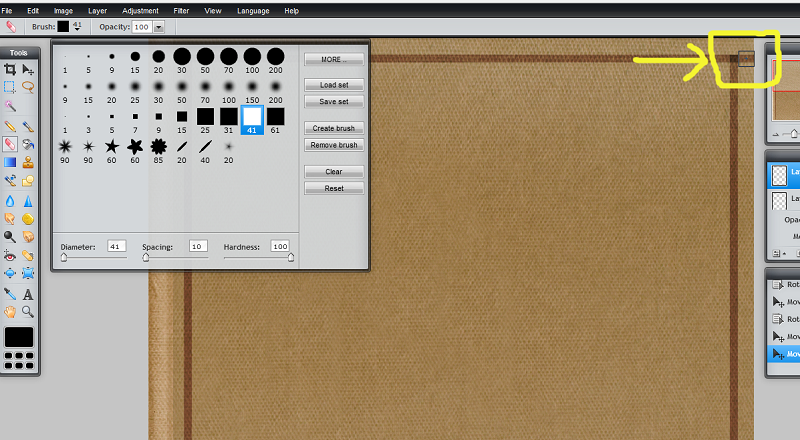
Task: Select the Color Replace tool
Action: [10, 180]
